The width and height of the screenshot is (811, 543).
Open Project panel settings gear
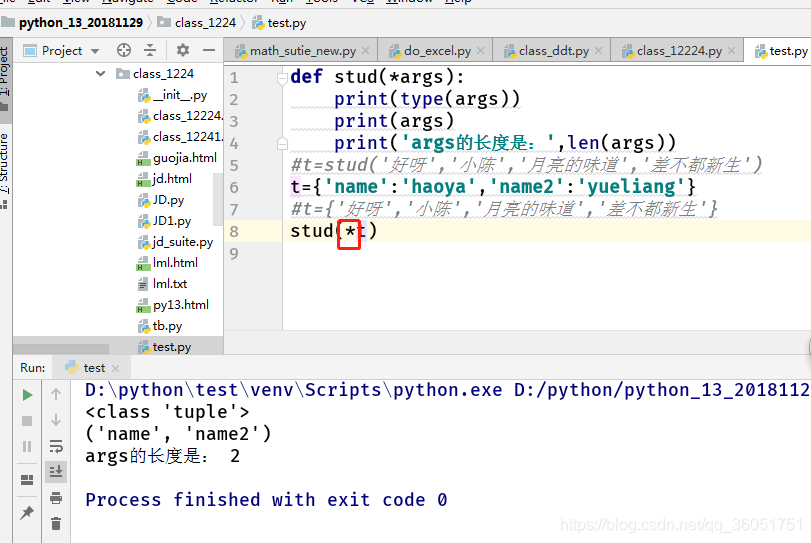point(183,50)
